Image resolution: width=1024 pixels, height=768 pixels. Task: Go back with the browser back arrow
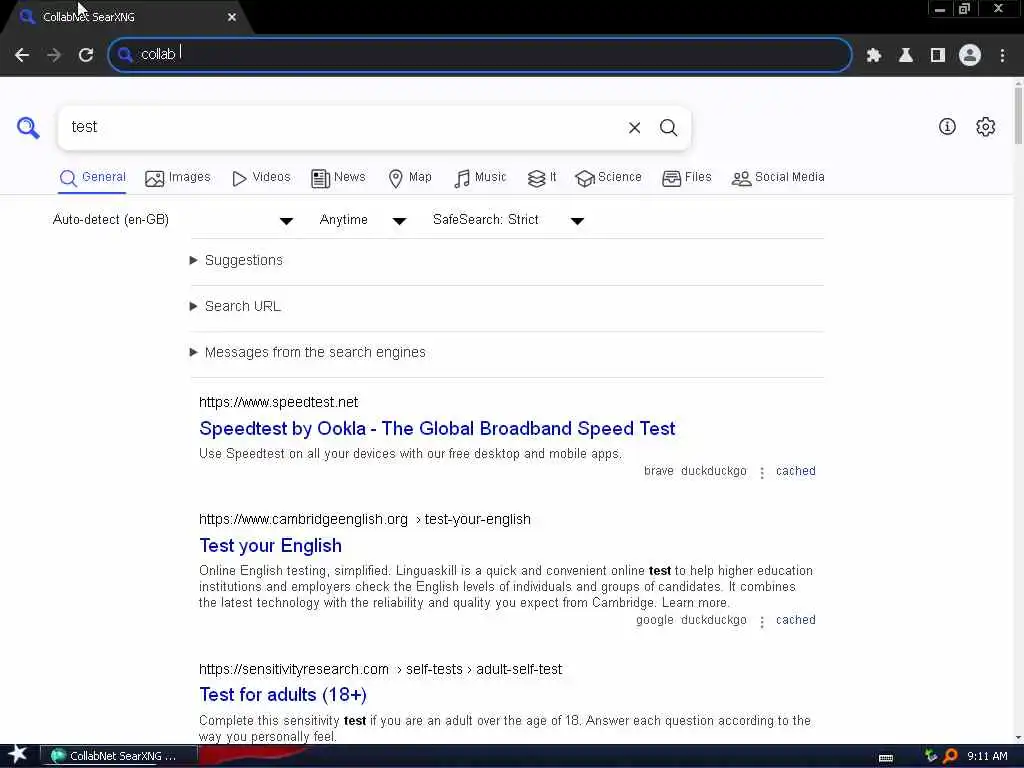[x=22, y=55]
